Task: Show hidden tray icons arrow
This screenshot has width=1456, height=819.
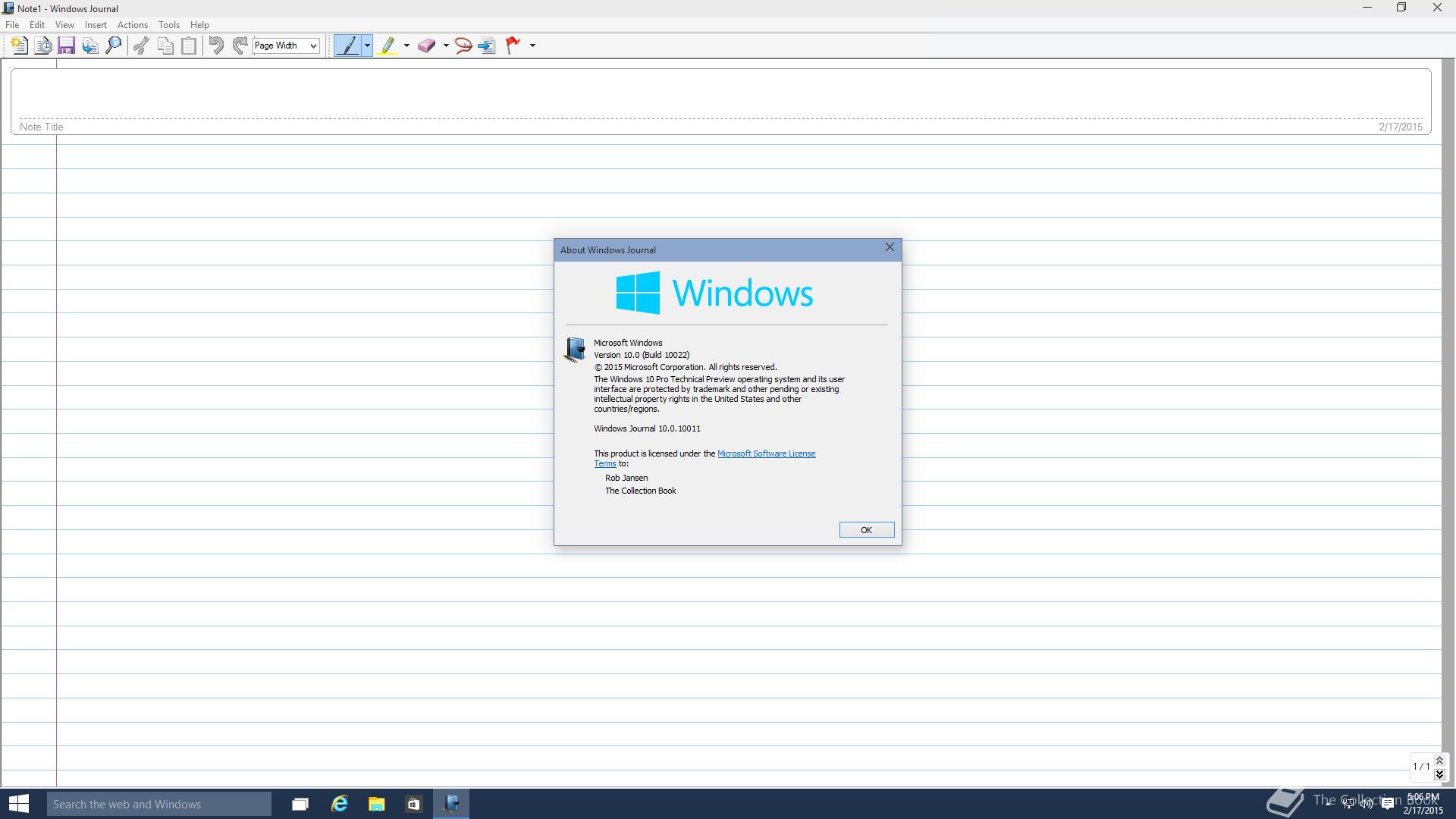Action: tap(1328, 804)
